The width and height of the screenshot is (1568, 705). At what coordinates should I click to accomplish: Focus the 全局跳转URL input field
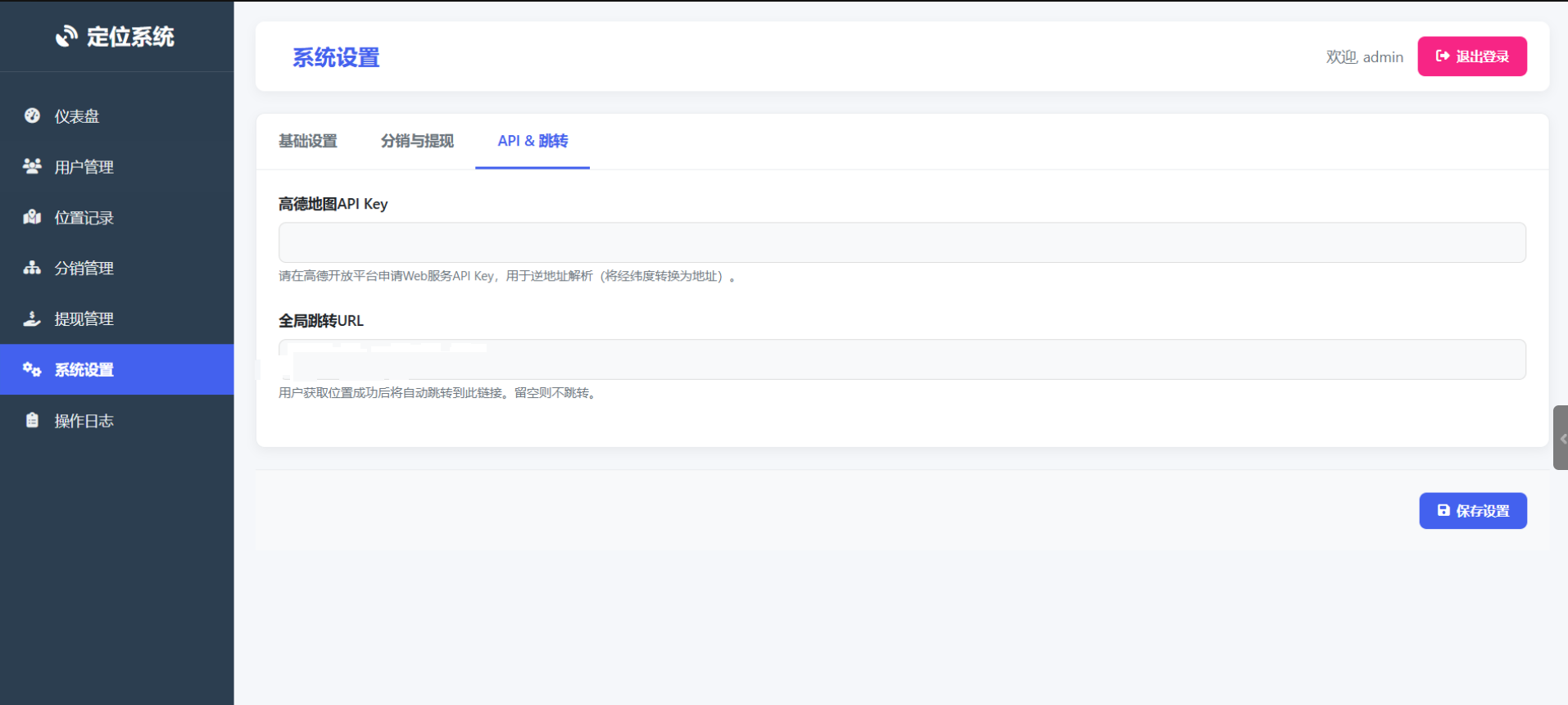pyautogui.click(x=902, y=359)
